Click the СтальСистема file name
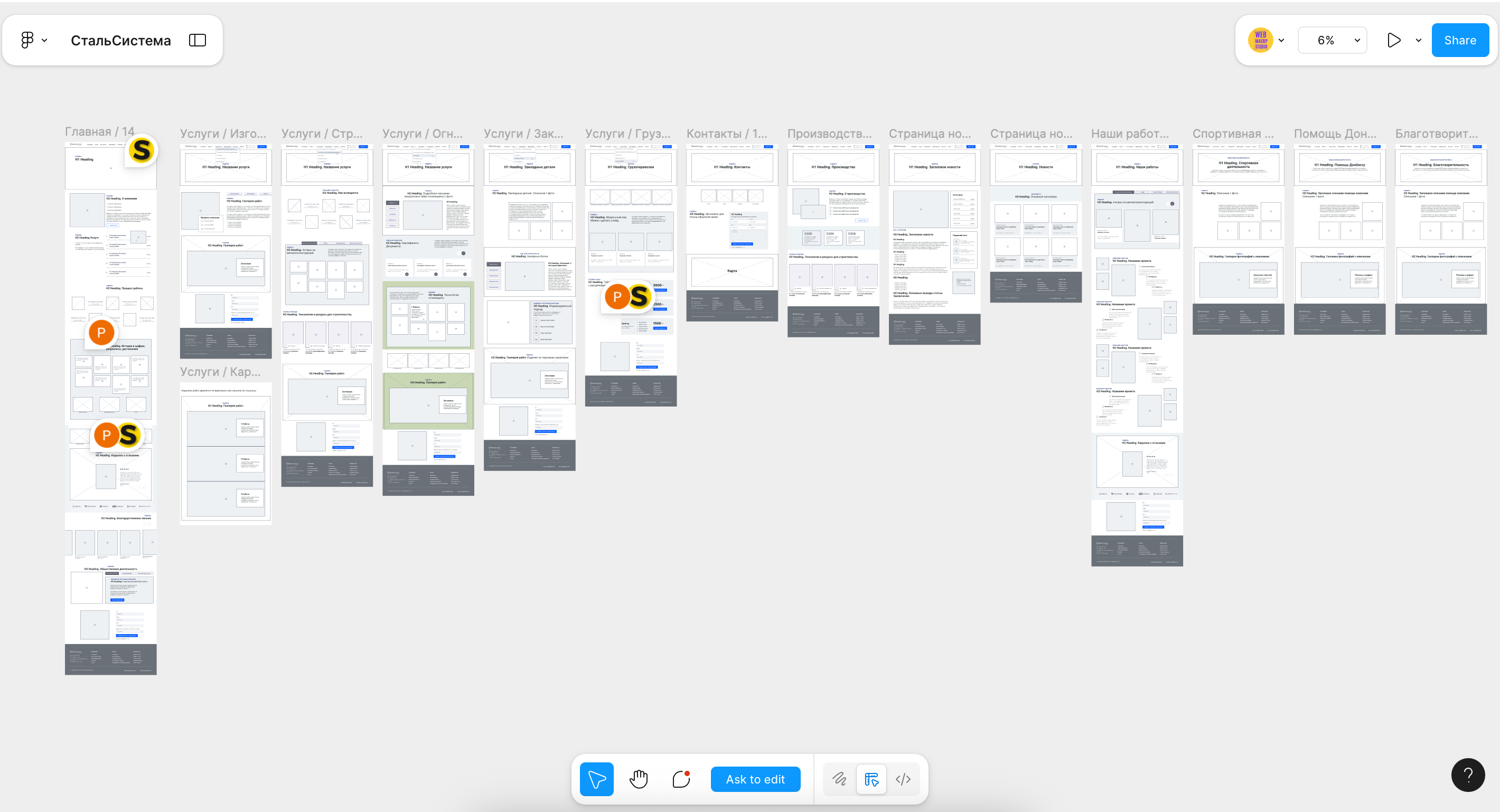 point(120,40)
